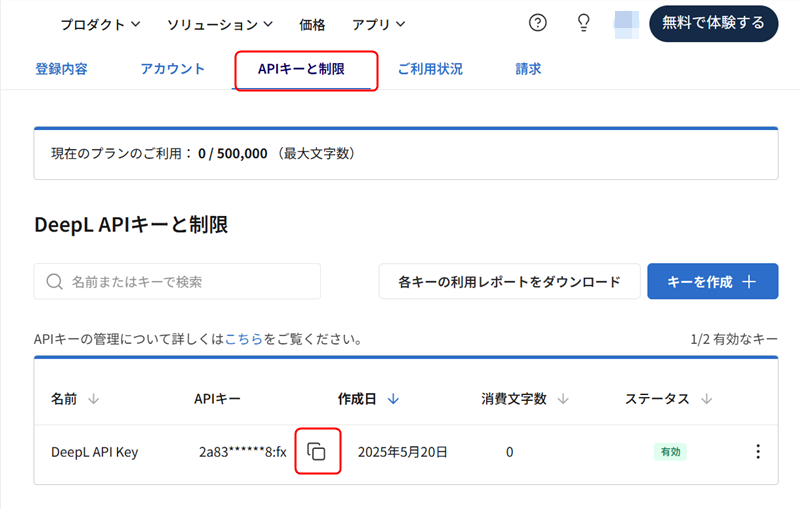Open the 価格 page
800x509 pixels.
pos(312,24)
